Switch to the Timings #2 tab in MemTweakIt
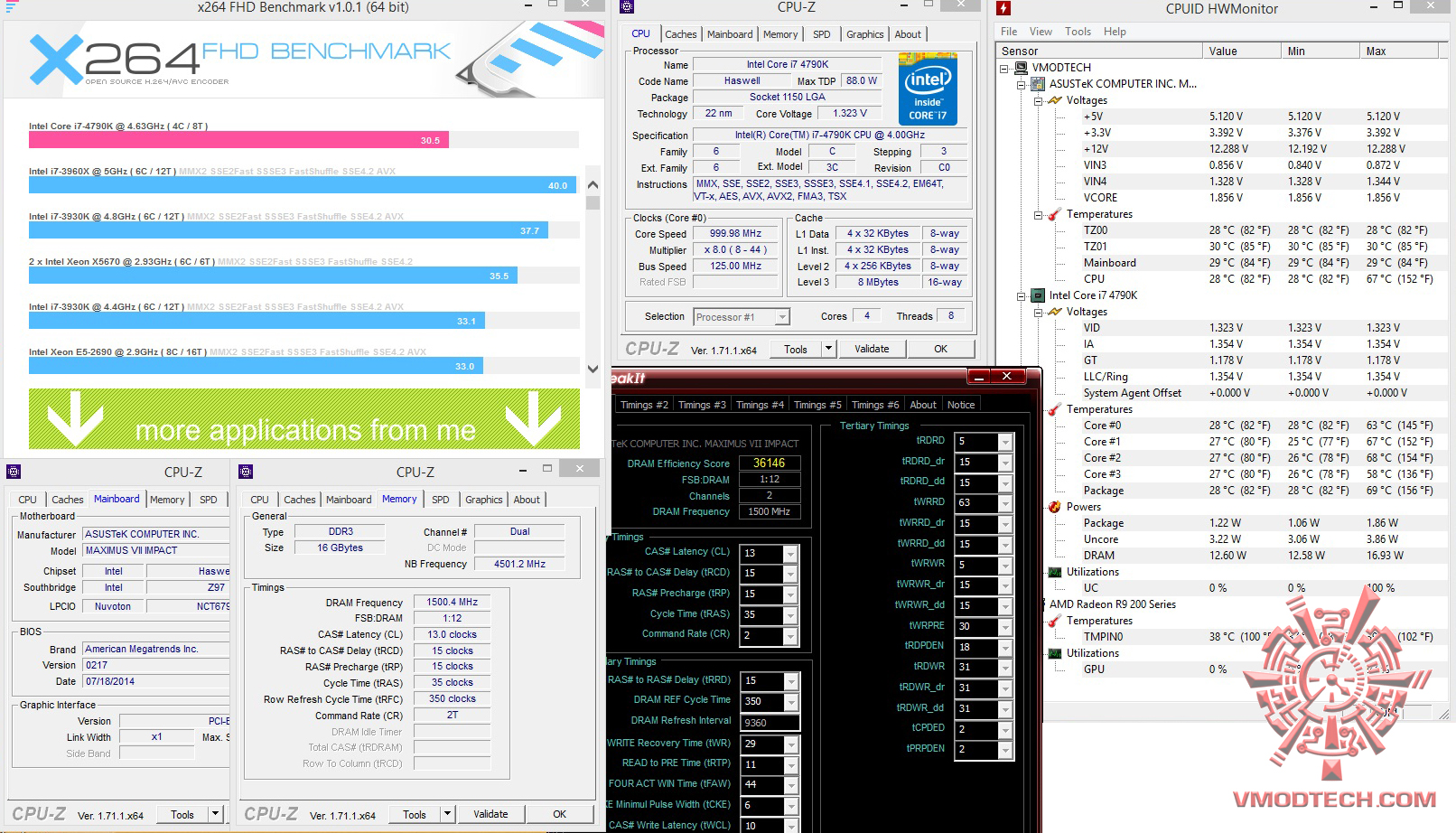1456x833 pixels. [643, 405]
